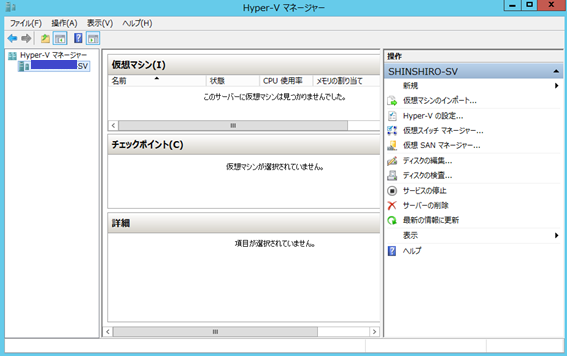This screenshot has width=567, height=363.
Task: Click ディスクの編集... action
Action: (427, 161)
